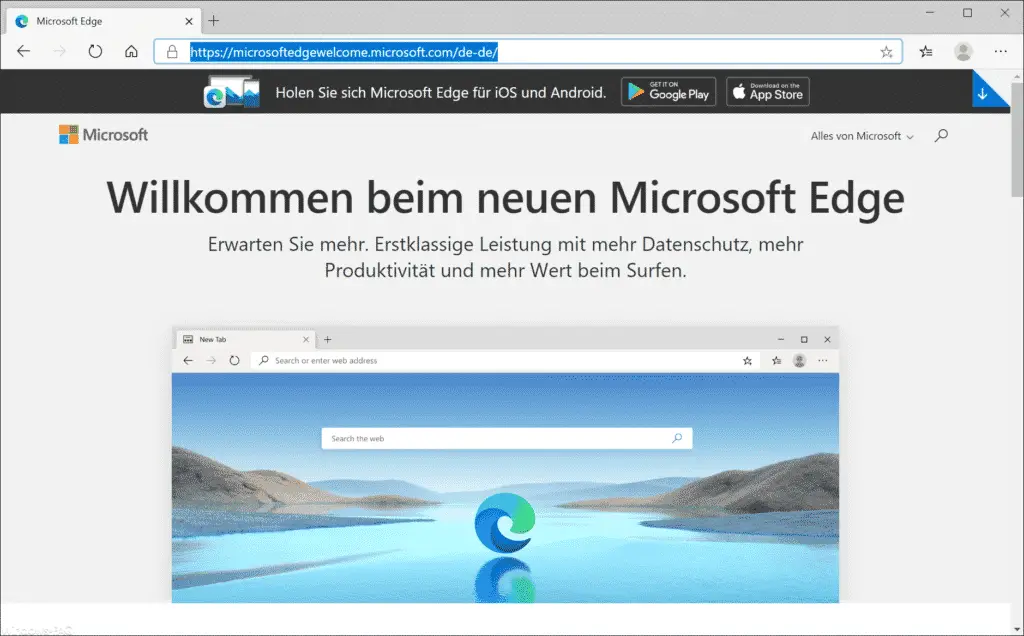Minimize the Edge window

tap(930, 12)
